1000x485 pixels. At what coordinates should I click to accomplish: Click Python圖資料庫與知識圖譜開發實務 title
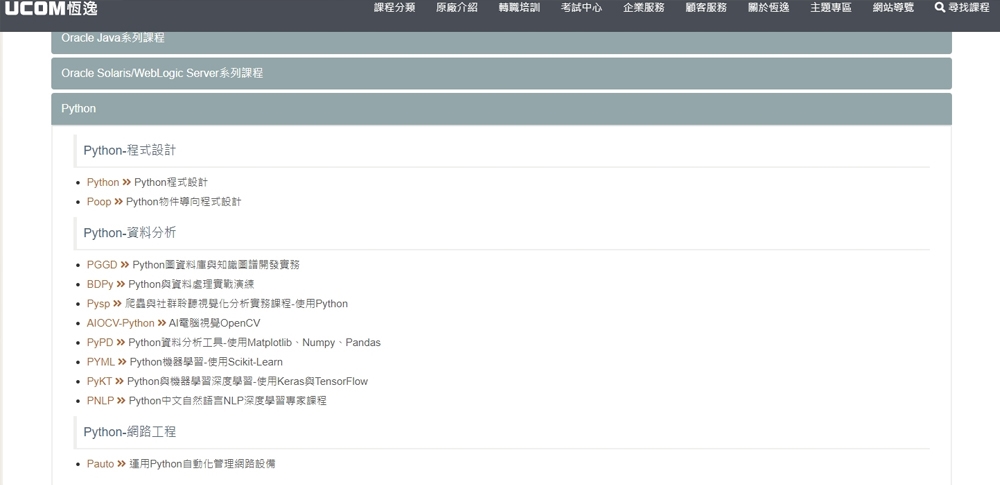[216, 265]
